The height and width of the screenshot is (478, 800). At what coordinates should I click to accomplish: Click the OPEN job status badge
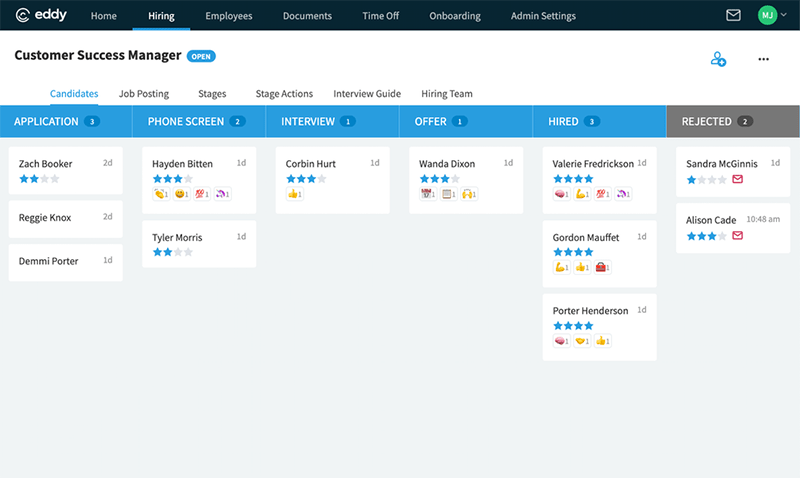tap(201, 56)
